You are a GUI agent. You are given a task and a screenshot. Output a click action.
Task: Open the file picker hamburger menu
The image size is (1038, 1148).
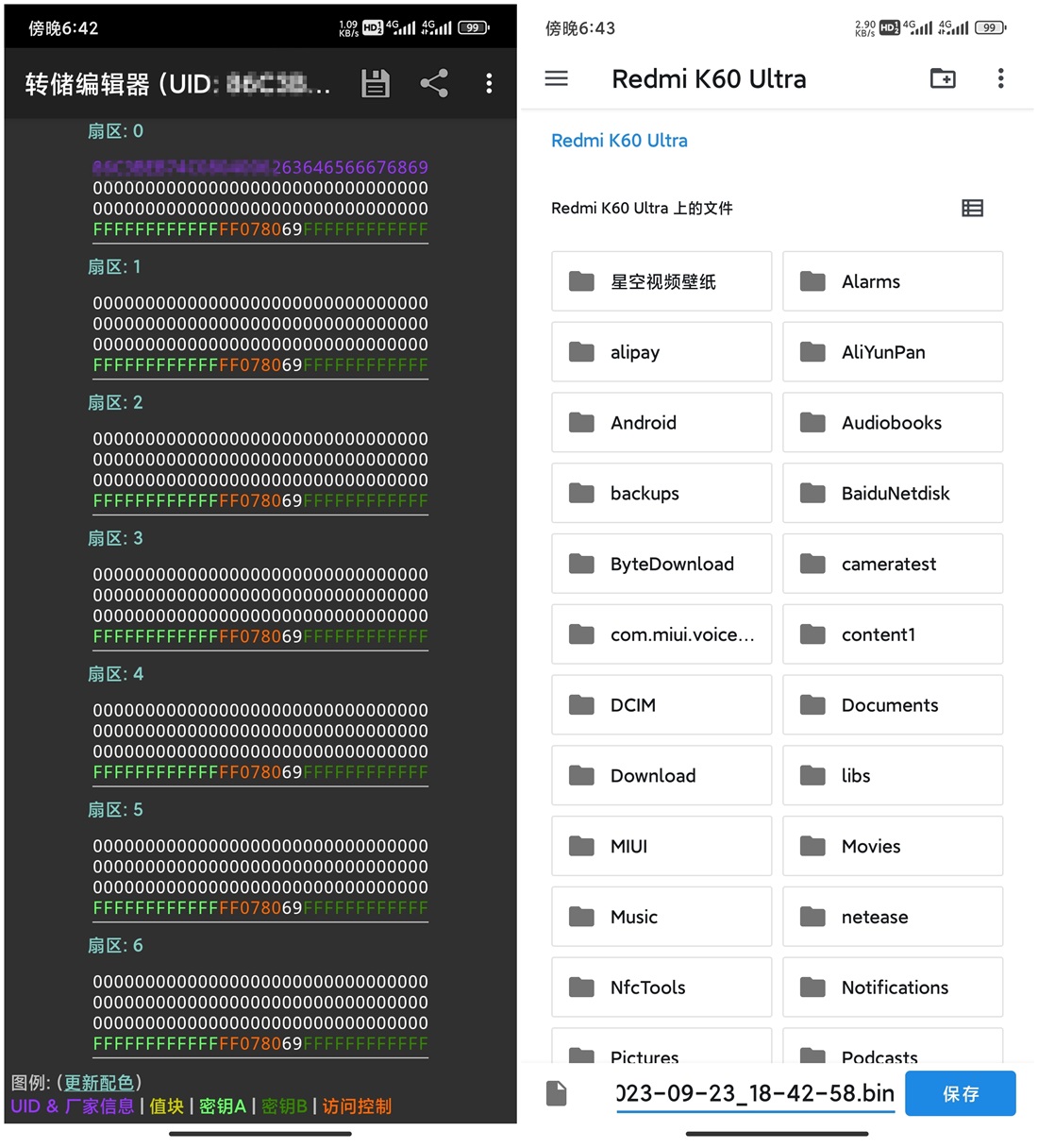pos(557,78)
